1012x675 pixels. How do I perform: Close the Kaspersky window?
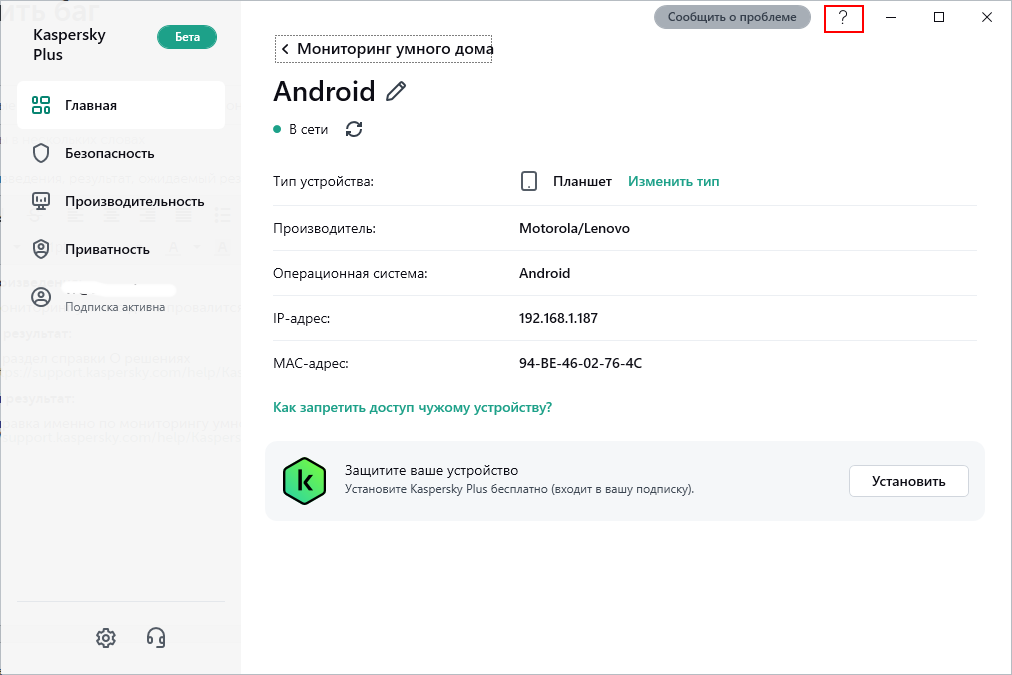(x=987, y=17)
